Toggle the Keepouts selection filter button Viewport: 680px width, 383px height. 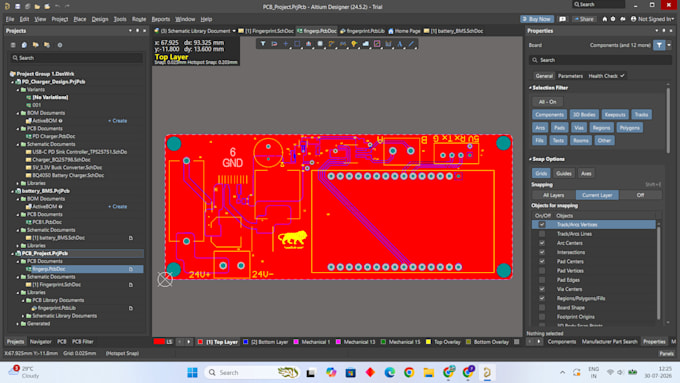coord(615,115)
